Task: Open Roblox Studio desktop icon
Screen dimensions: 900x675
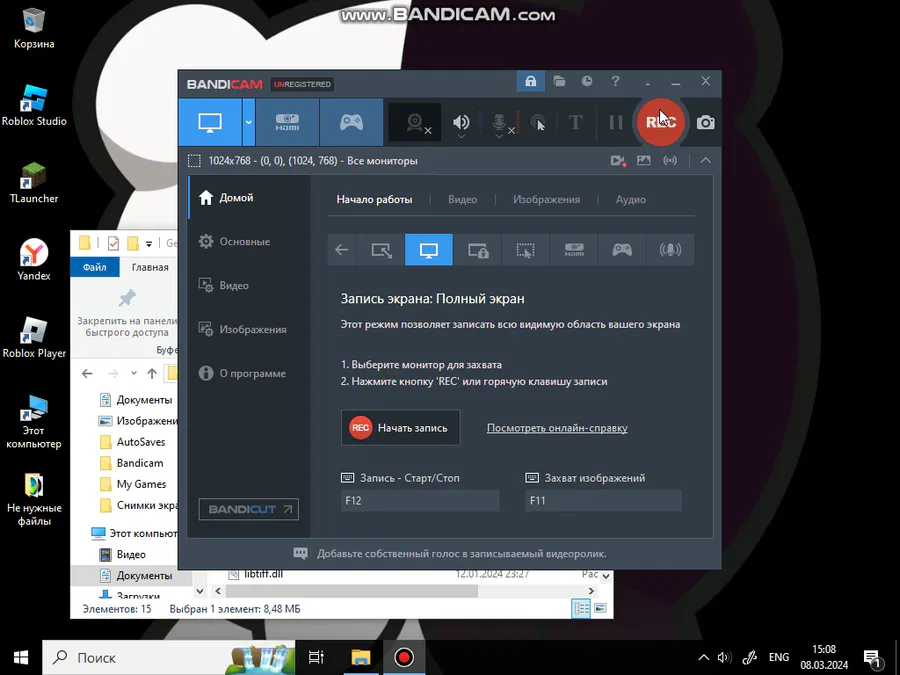Action: 34,106
